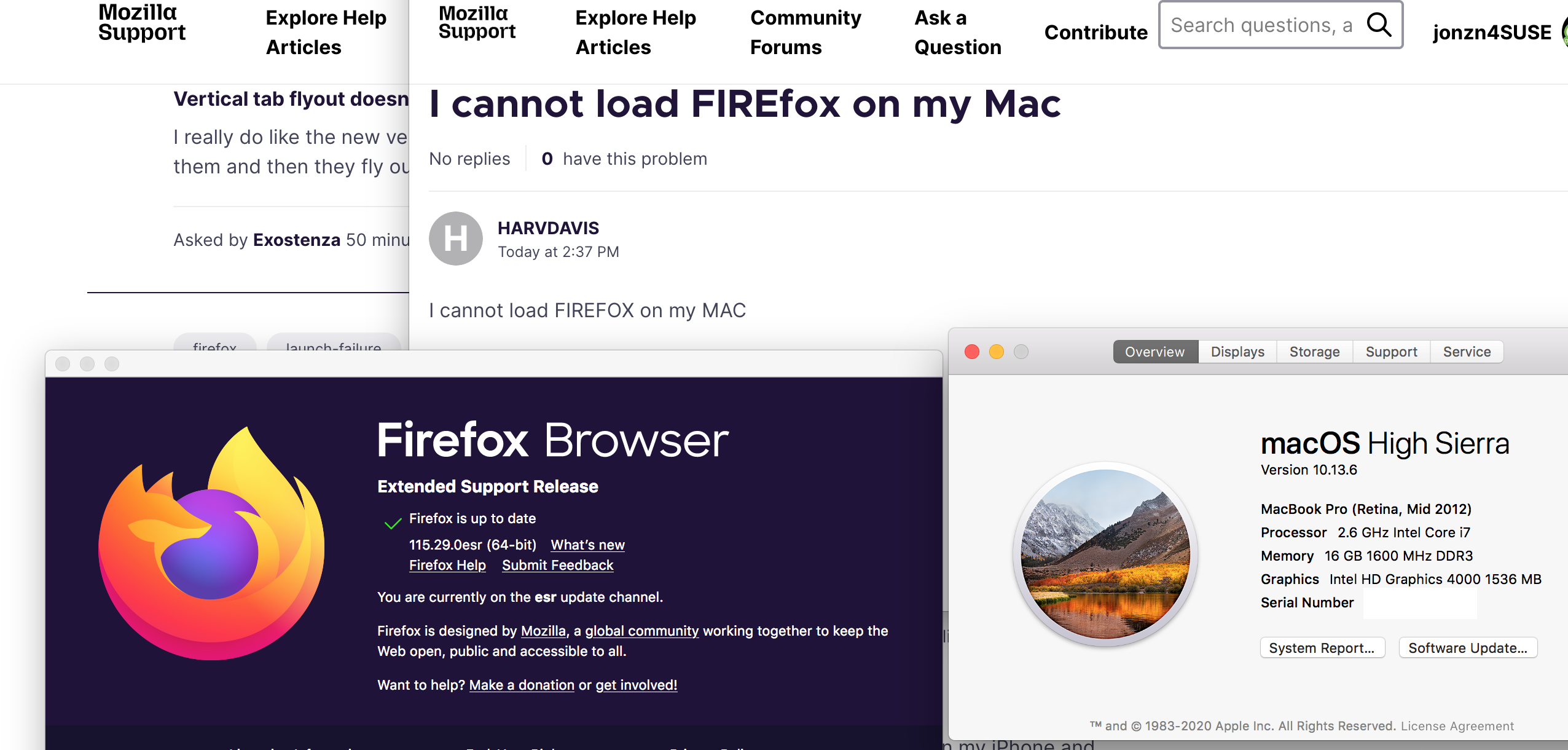Open the Storage tab

click(1314, 352)
